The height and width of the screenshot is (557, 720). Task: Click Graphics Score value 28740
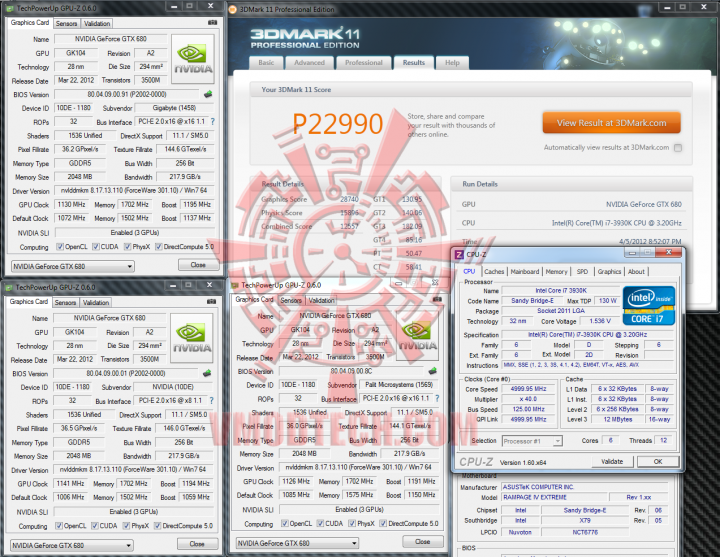349,199
